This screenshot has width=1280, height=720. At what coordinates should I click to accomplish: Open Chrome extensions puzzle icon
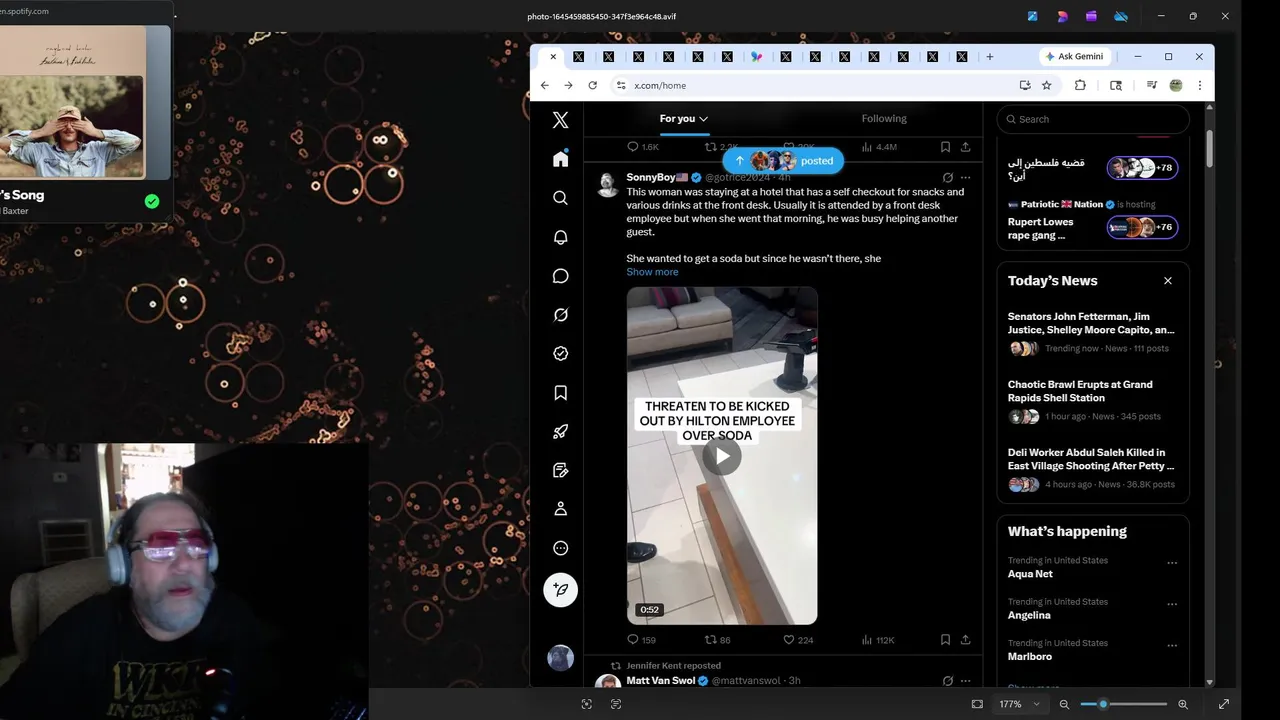(1080, 85)
